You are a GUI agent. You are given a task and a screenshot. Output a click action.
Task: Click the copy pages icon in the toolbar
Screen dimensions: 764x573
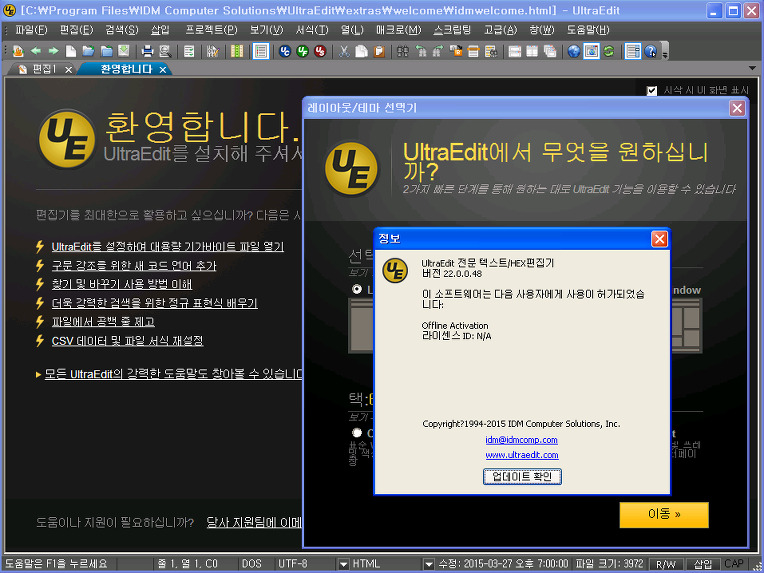362,51
